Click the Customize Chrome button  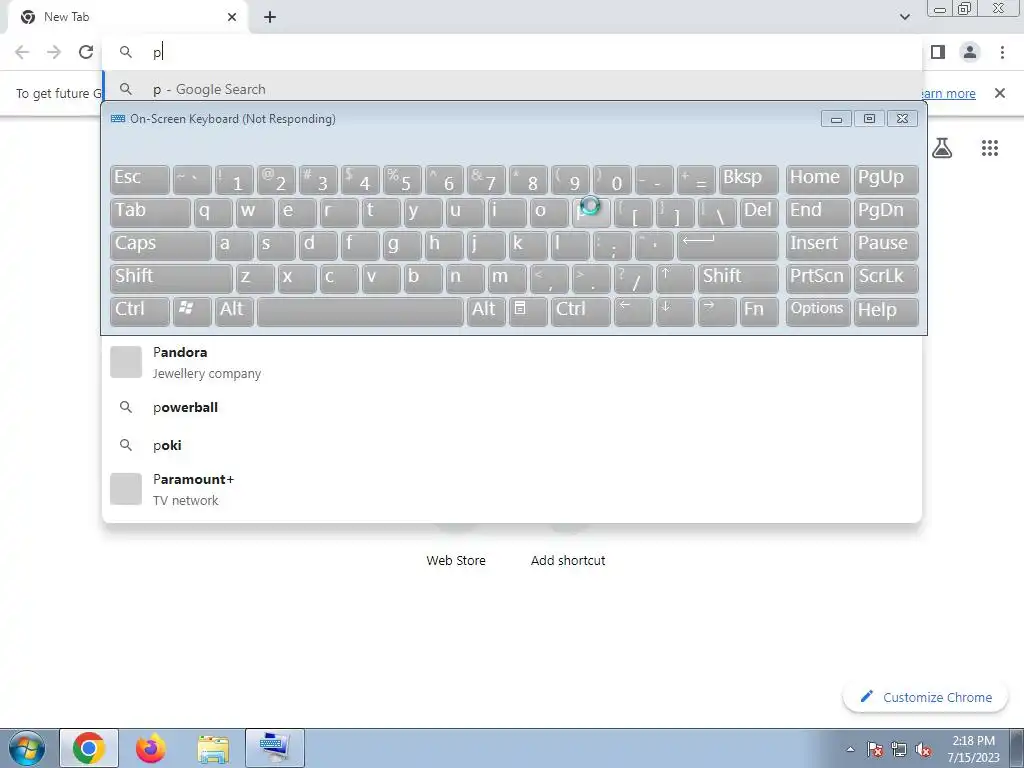pos(925,697)
